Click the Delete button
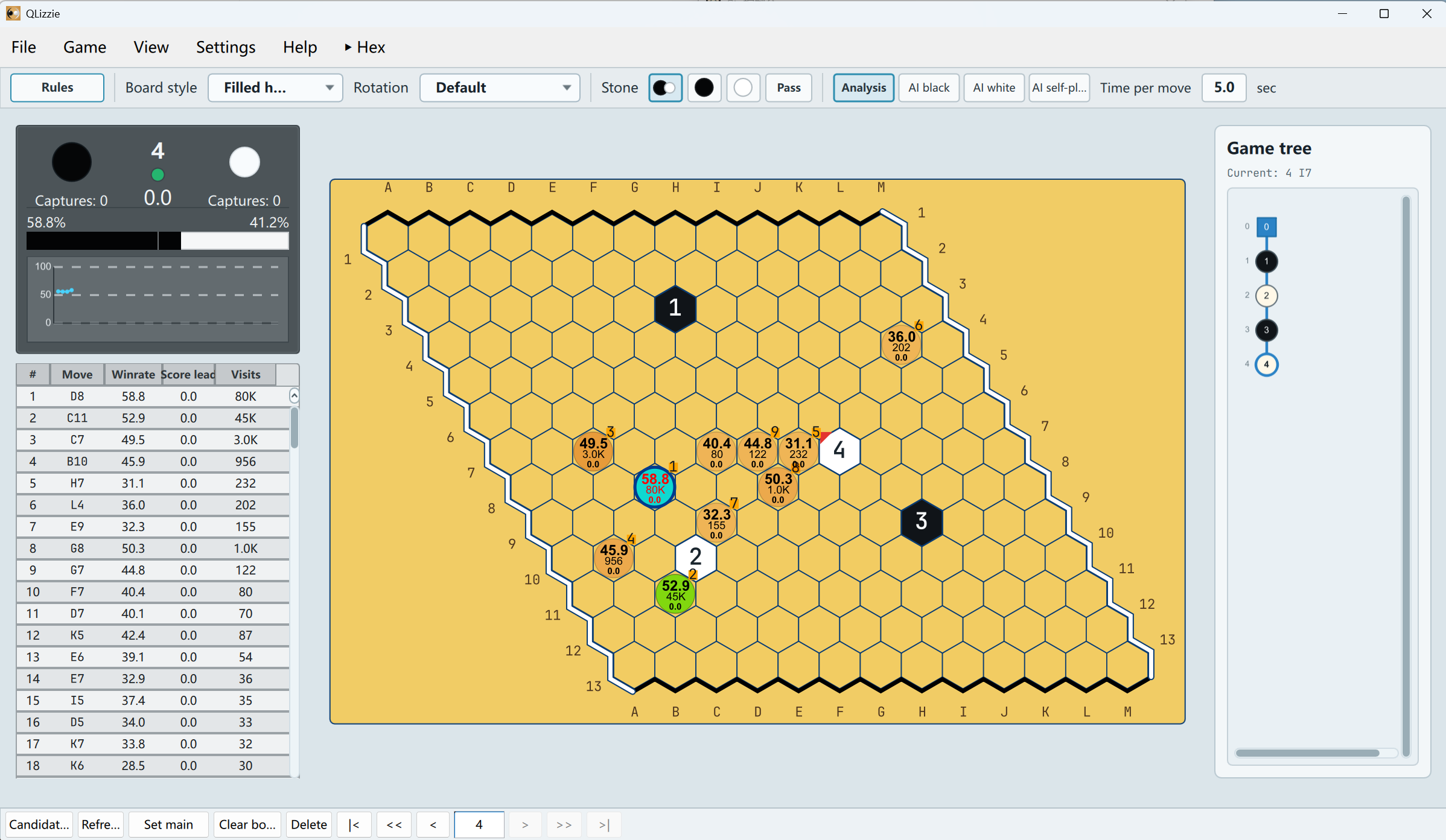 click(309, 824)
